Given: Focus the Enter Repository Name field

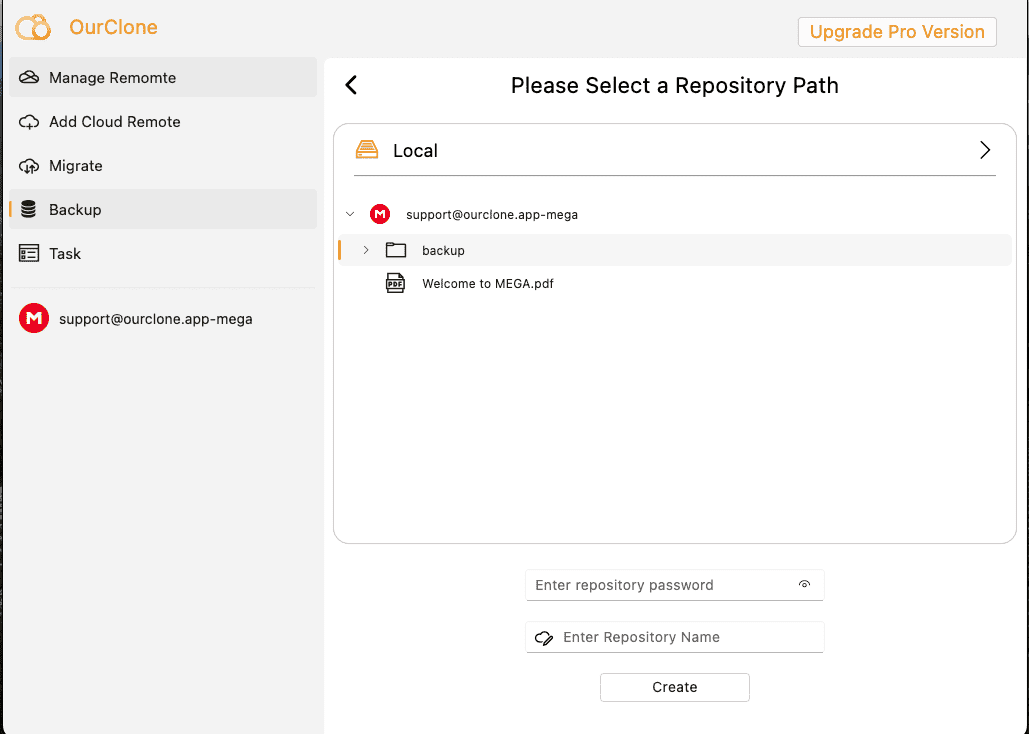Looking at the screenshot, I should 675,637.
